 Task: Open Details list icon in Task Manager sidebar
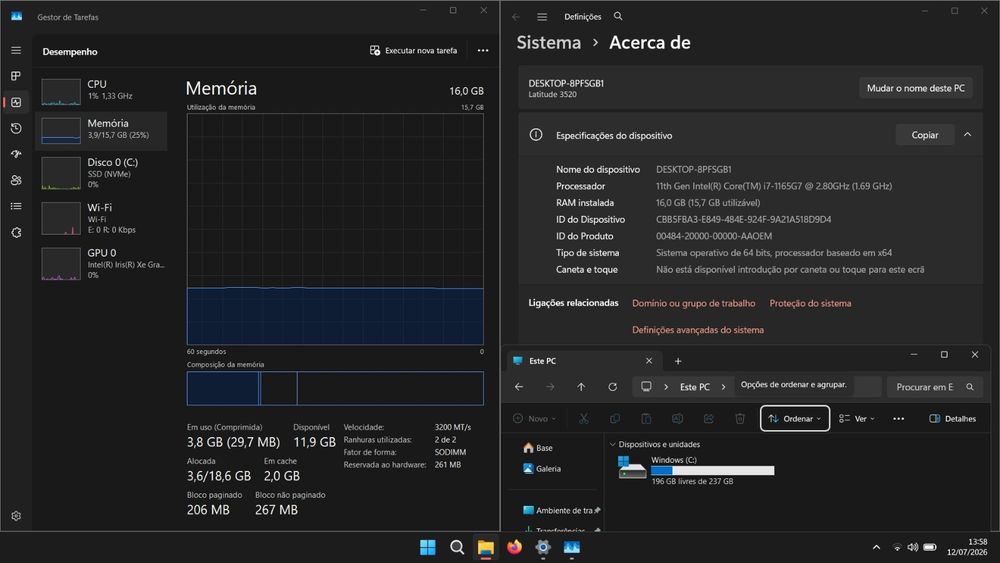point(16,206)
